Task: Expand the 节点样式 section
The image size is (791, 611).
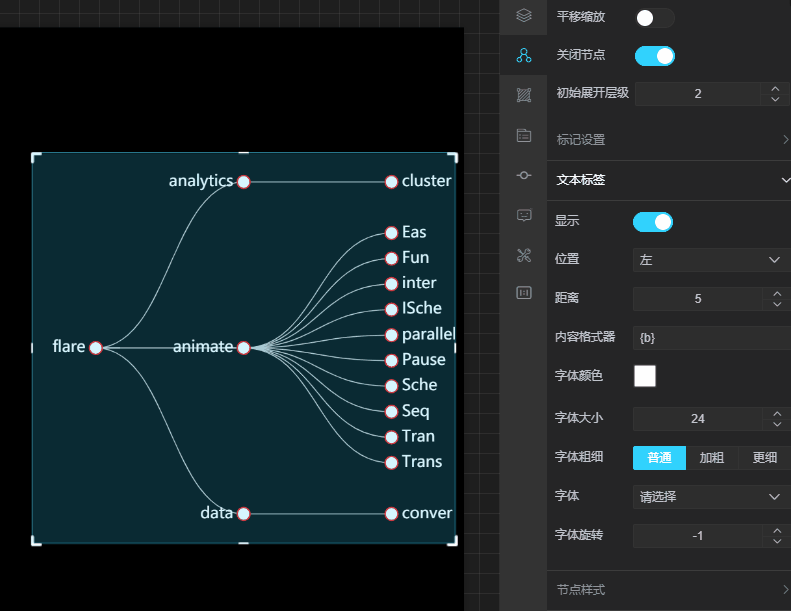Action: pos(669,589)
